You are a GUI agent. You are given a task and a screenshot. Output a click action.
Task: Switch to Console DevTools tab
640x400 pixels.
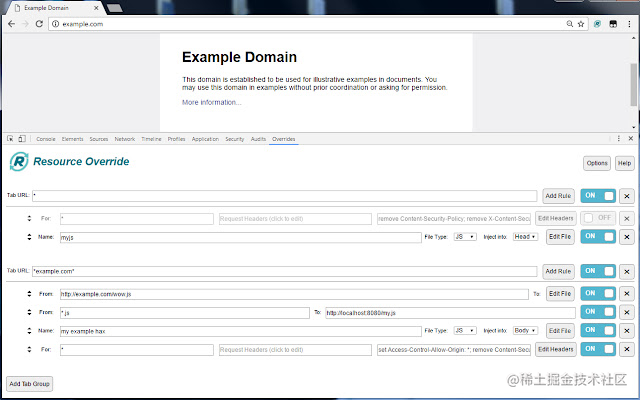click(46, 139)
